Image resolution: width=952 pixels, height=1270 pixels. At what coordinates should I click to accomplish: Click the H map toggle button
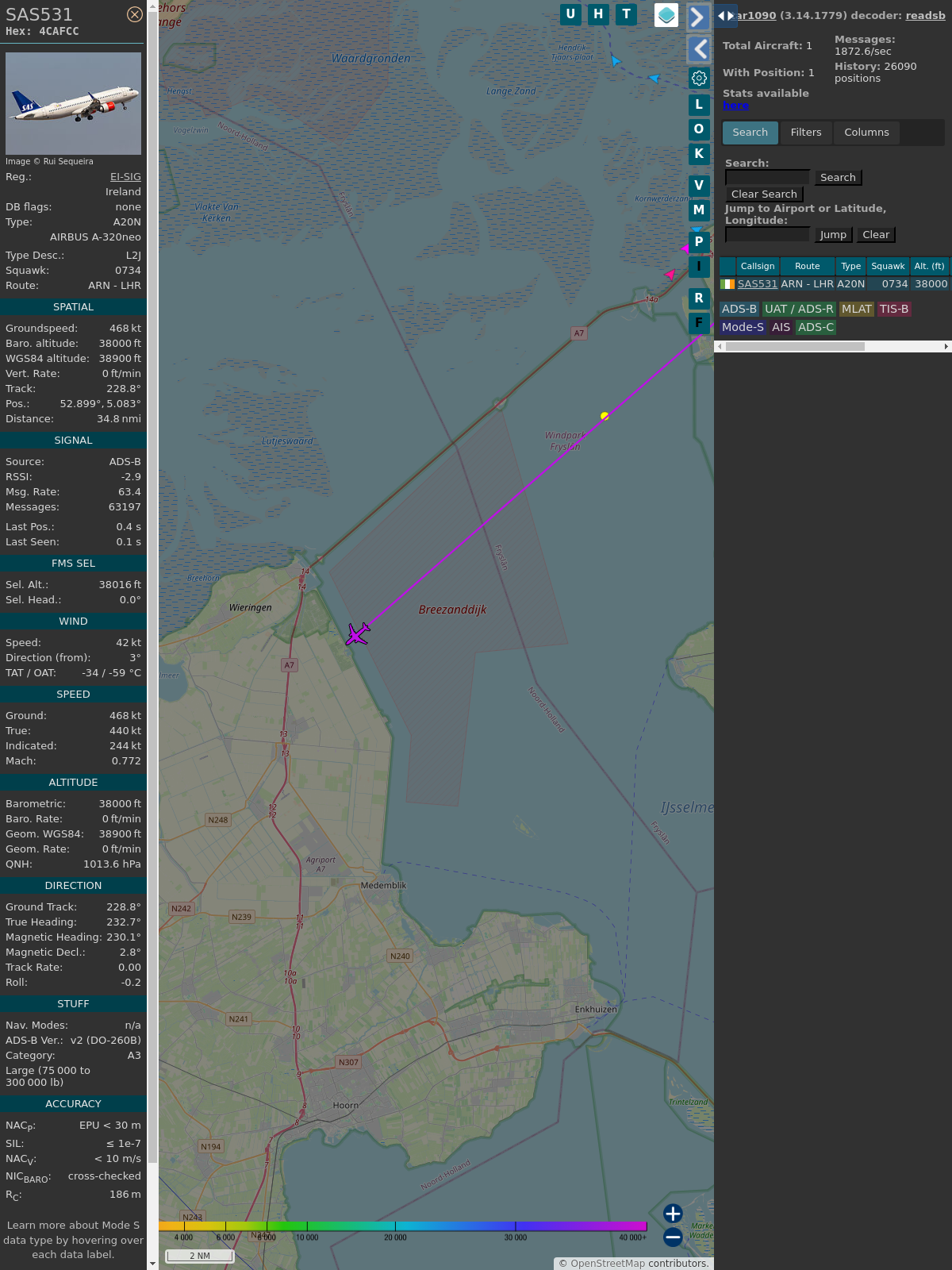[598, 14]
